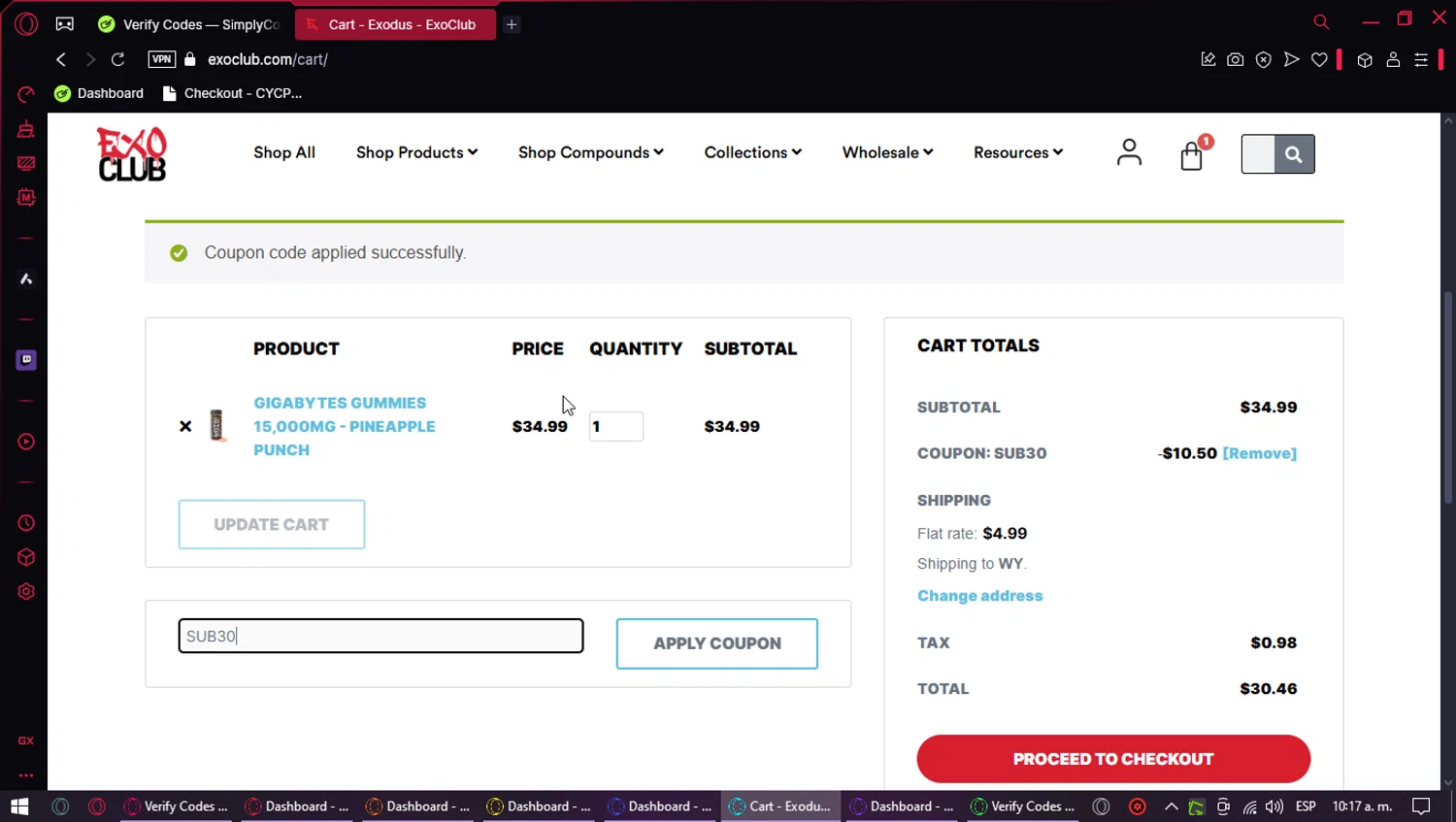Click Proceed to Checkout
The width and height of the screenshot is (1456, 822).
tap(1113, 759)
